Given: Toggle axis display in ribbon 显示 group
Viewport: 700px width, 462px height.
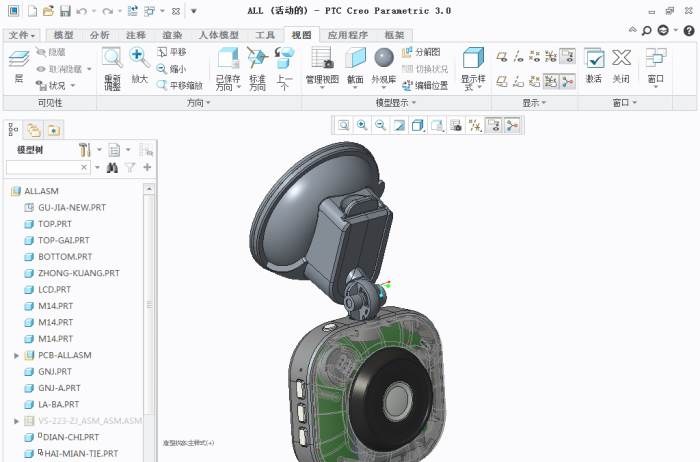Looking at the screenshot, I should click(x=518, y=56).
